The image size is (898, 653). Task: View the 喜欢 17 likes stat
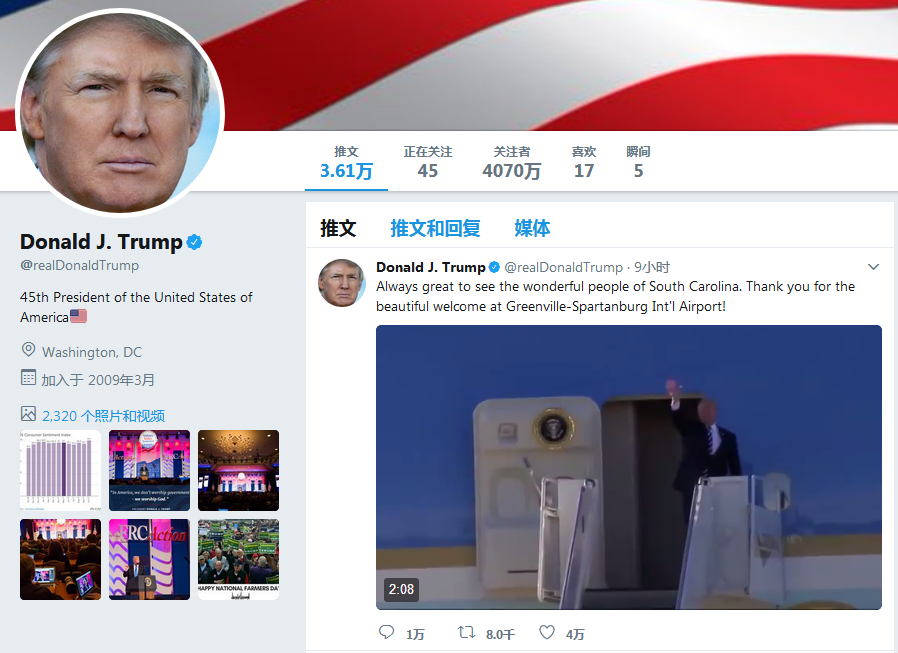click(x=584, y=162)
